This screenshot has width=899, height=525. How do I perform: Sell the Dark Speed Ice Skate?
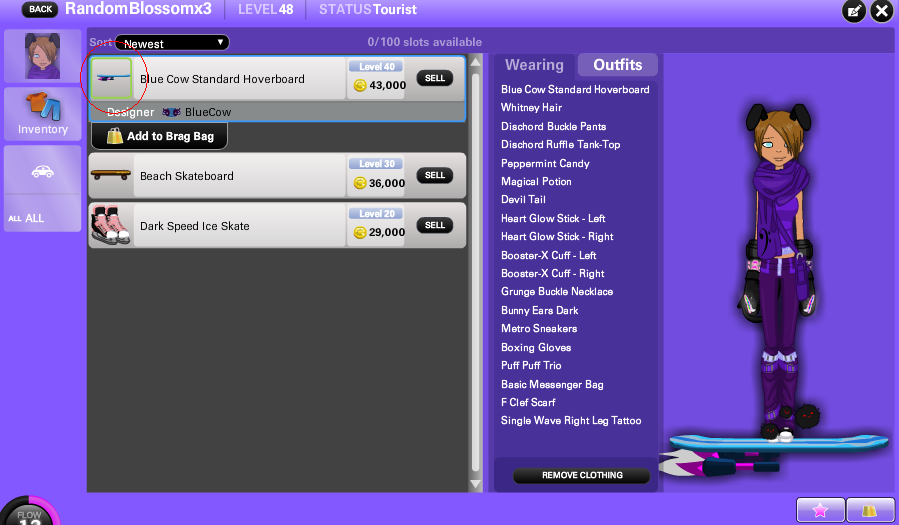tap(435, 225)
